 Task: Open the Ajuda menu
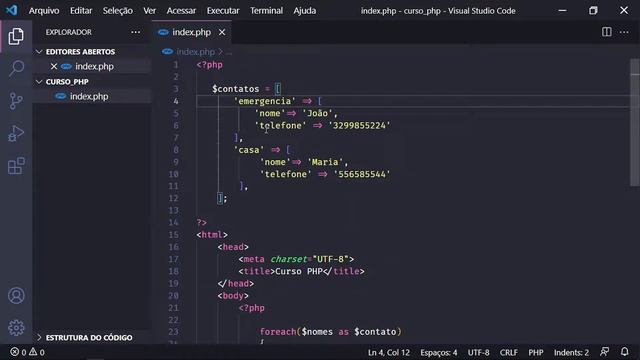click(x=304, y=11)
